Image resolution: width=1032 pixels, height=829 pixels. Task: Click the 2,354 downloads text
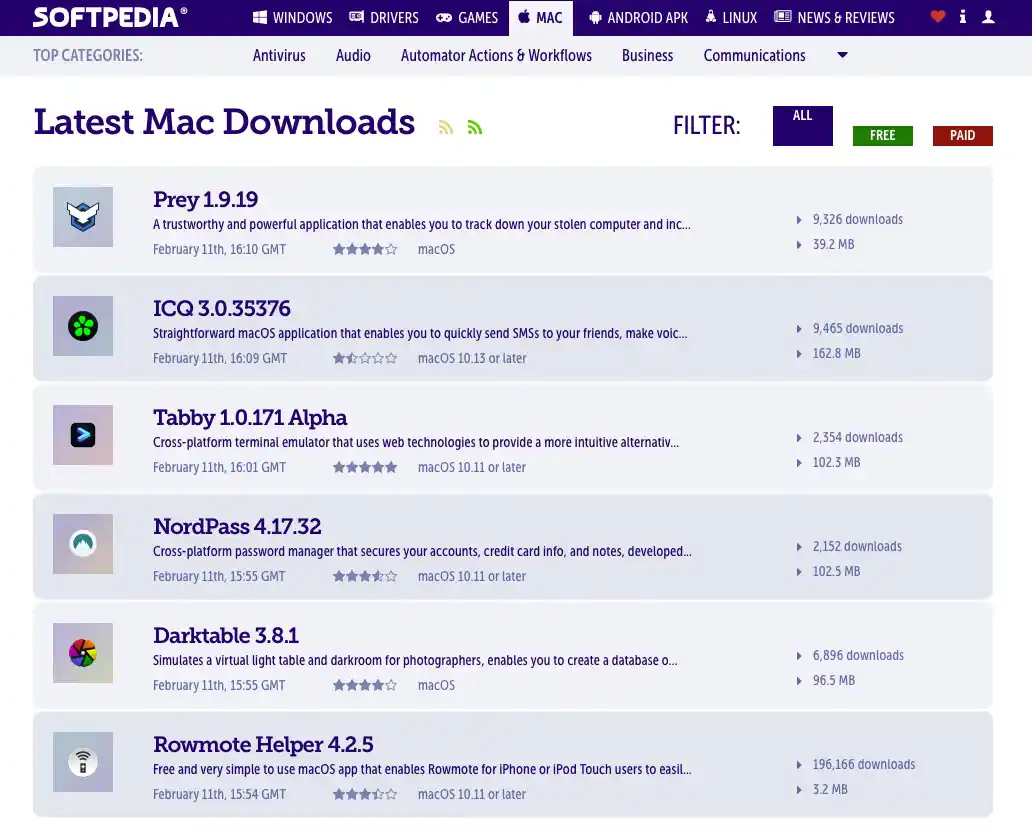point(858,438)
